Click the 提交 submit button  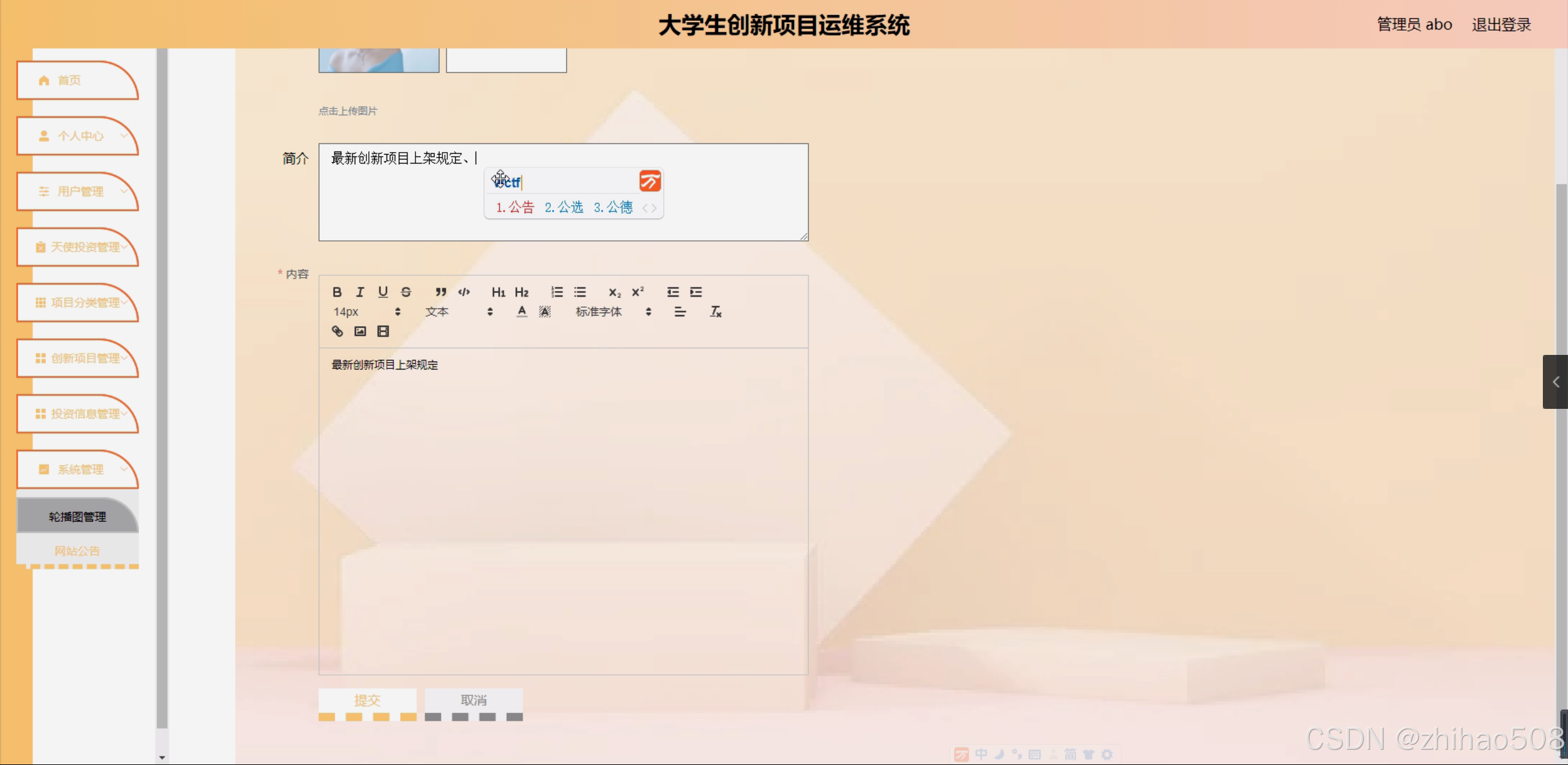click(x=367, y=700)
